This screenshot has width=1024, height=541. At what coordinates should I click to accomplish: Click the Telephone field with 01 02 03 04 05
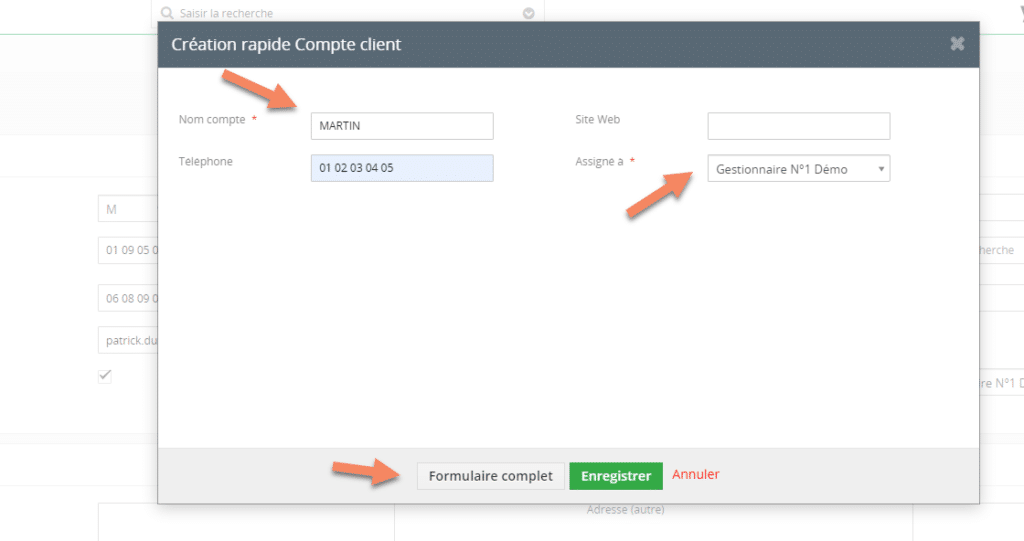tap(402, 168)
